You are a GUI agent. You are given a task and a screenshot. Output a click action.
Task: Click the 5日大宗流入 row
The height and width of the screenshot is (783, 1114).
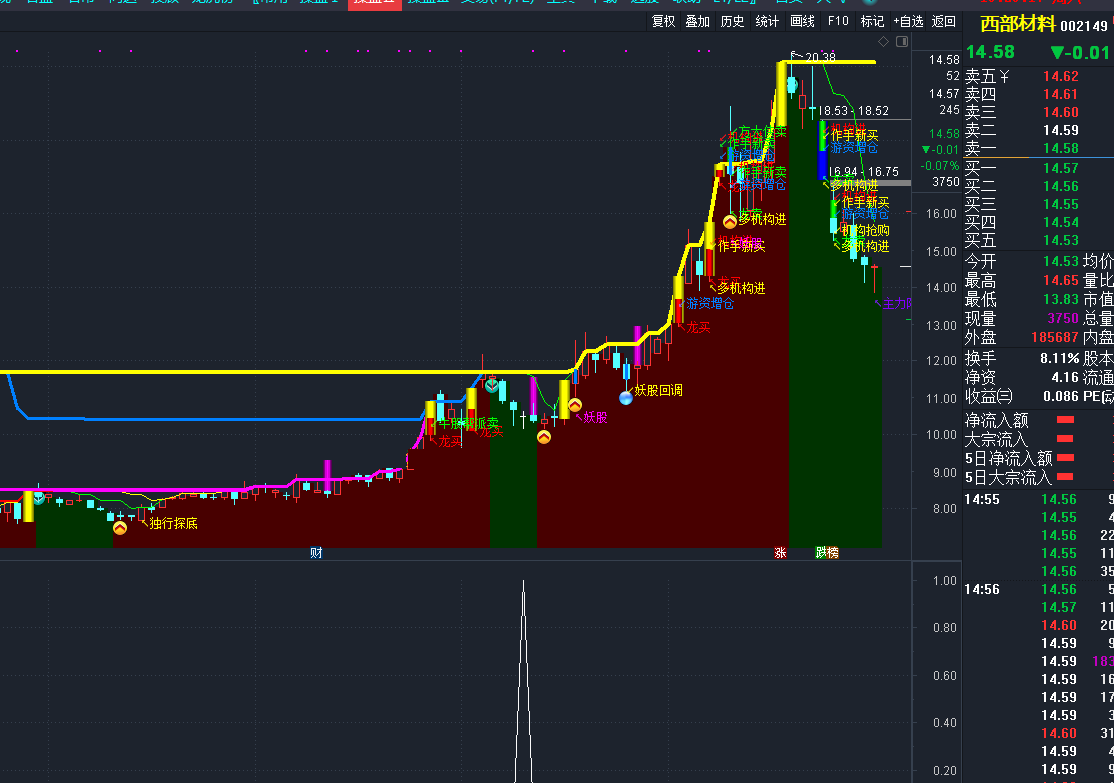1038,477
